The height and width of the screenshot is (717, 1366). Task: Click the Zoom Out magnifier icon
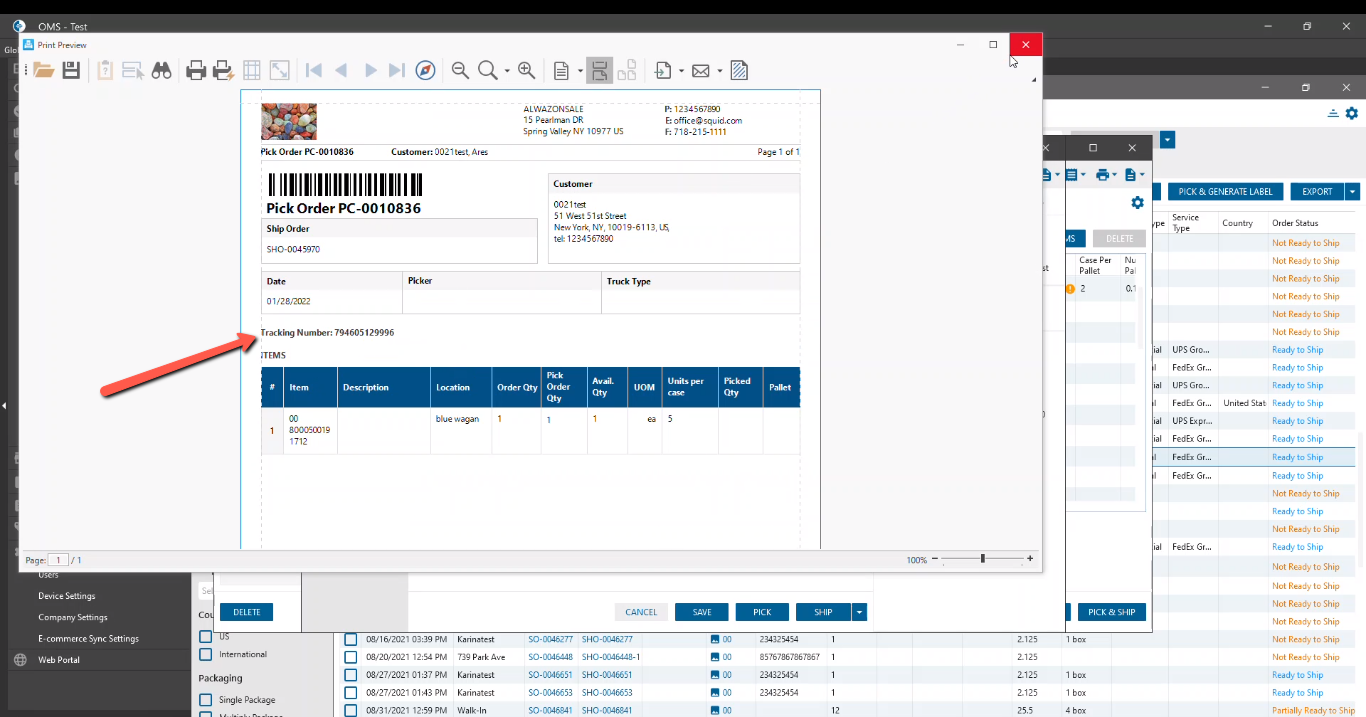click(x=460, y=70)
